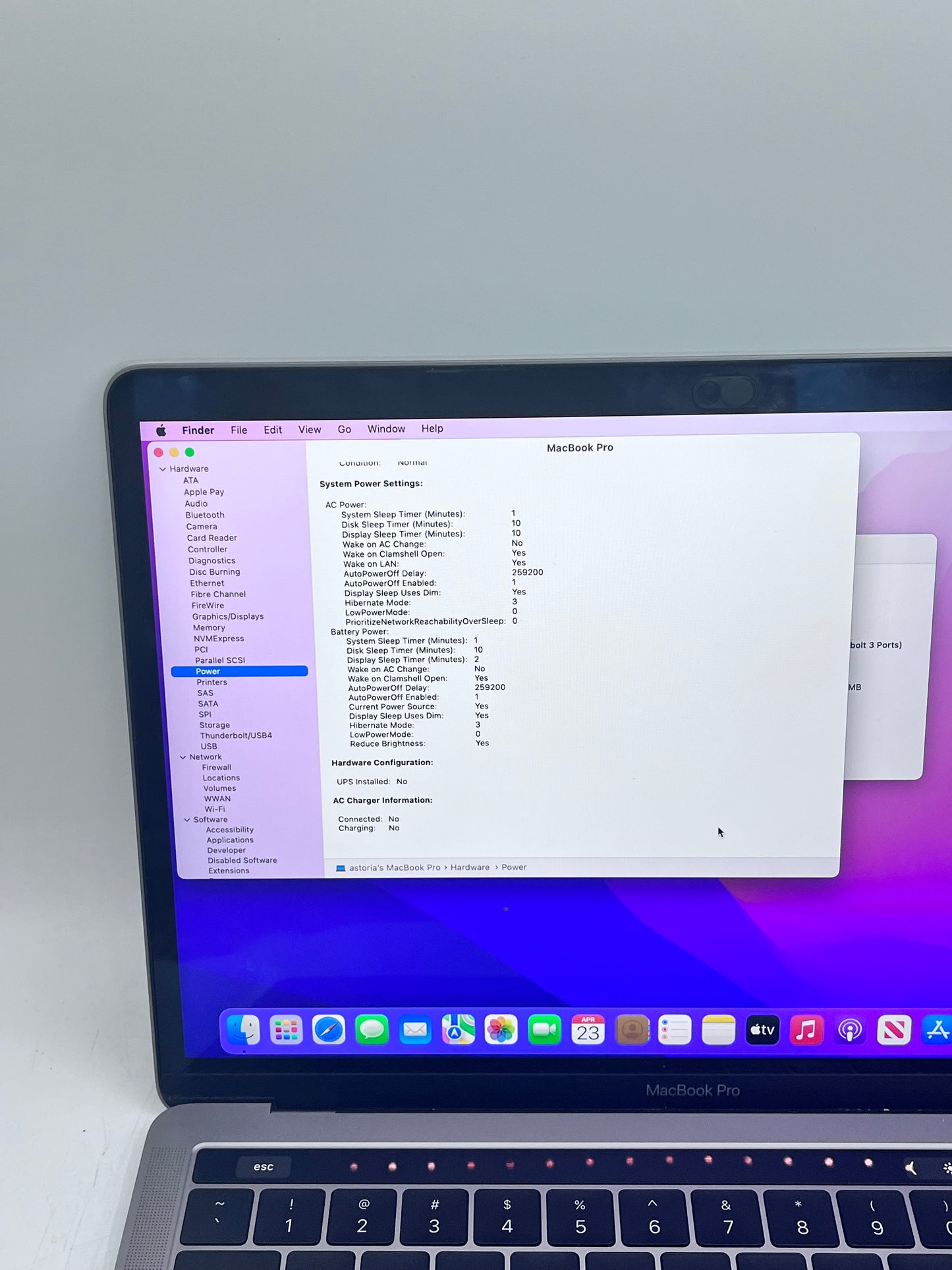Select Thunderbolt/USB4 in the sidebar

pos(236,736)
